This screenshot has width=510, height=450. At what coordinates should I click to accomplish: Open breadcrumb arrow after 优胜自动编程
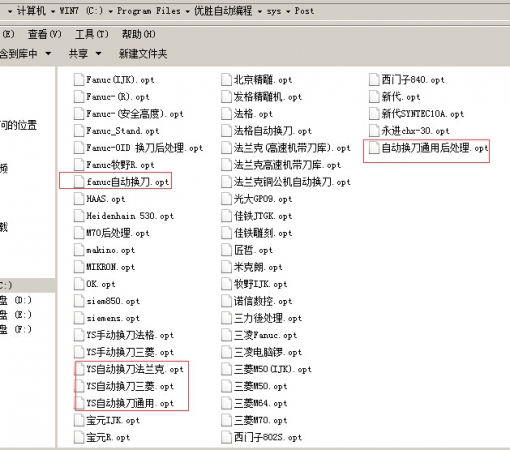point(260,11)
